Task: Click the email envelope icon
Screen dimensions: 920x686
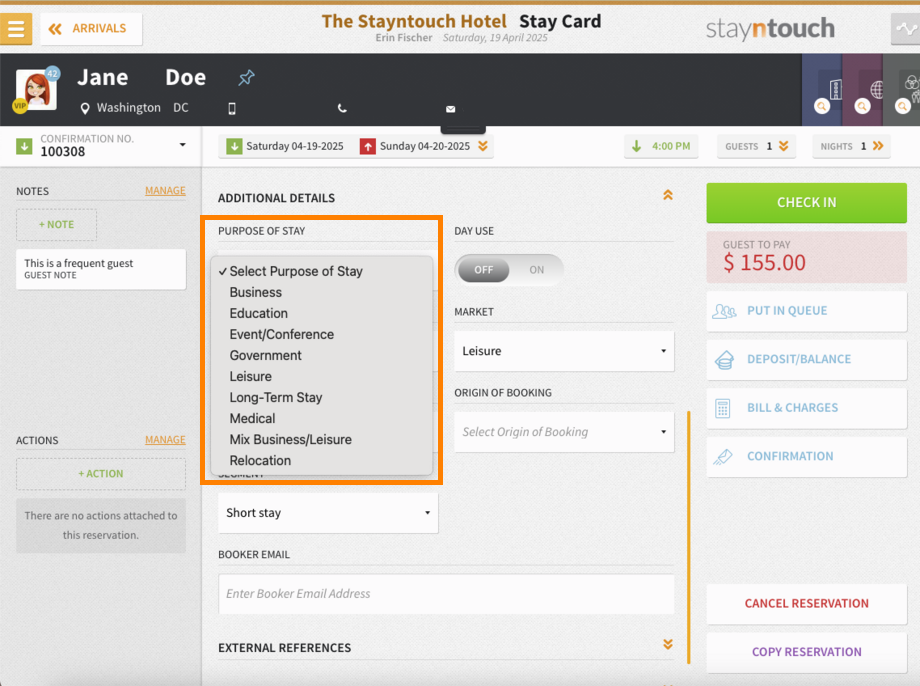Action: pyautogui.click(x=451, y=109)
